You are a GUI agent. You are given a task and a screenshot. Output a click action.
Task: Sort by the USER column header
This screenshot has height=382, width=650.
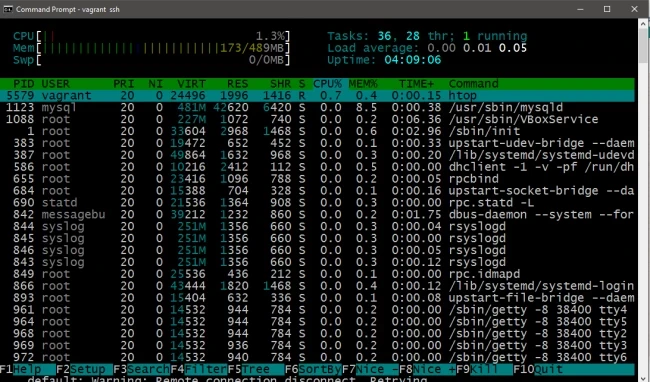point(56,84)
